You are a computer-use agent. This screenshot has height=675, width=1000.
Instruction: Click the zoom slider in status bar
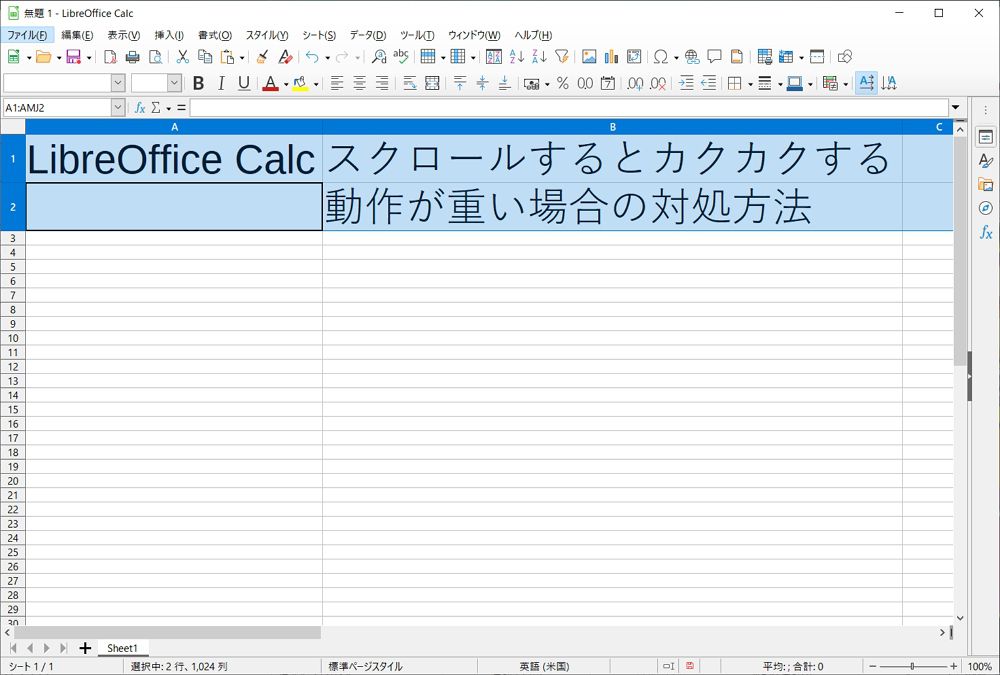pos(911,666)
